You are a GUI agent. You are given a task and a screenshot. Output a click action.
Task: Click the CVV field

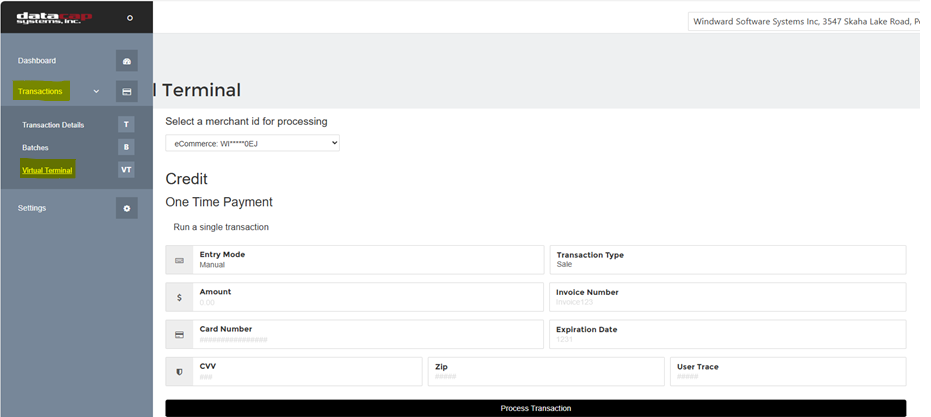(308, 372)
